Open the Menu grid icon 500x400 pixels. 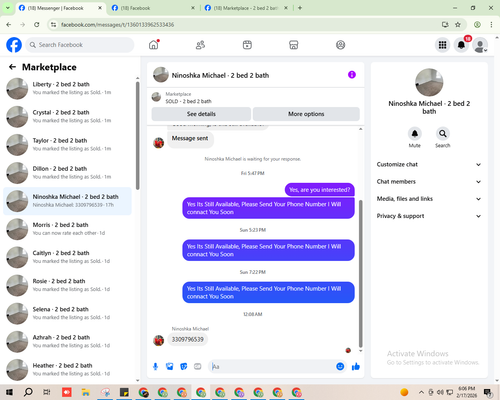click(x=442, y=45)
